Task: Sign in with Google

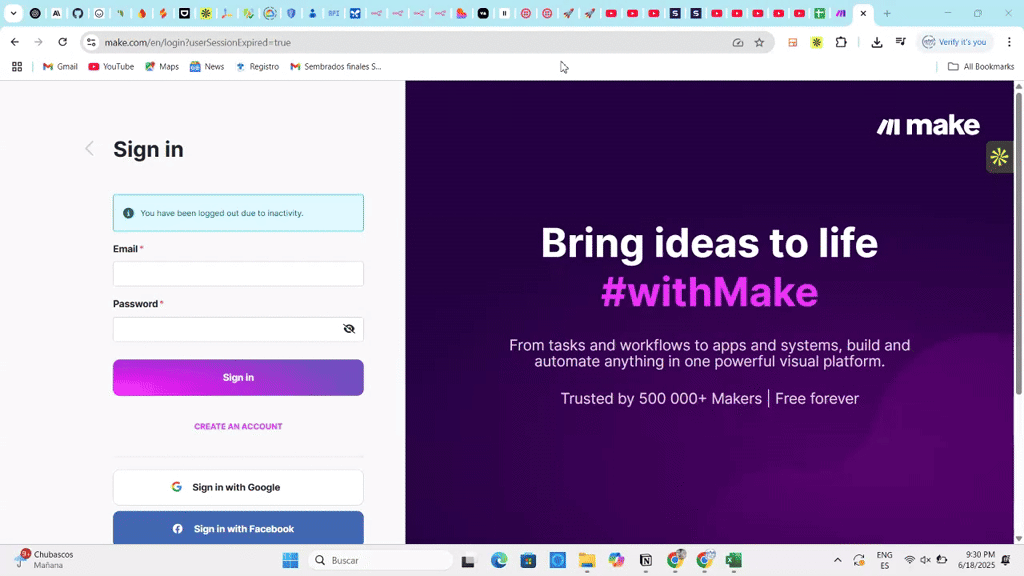Action: (238, 487)
